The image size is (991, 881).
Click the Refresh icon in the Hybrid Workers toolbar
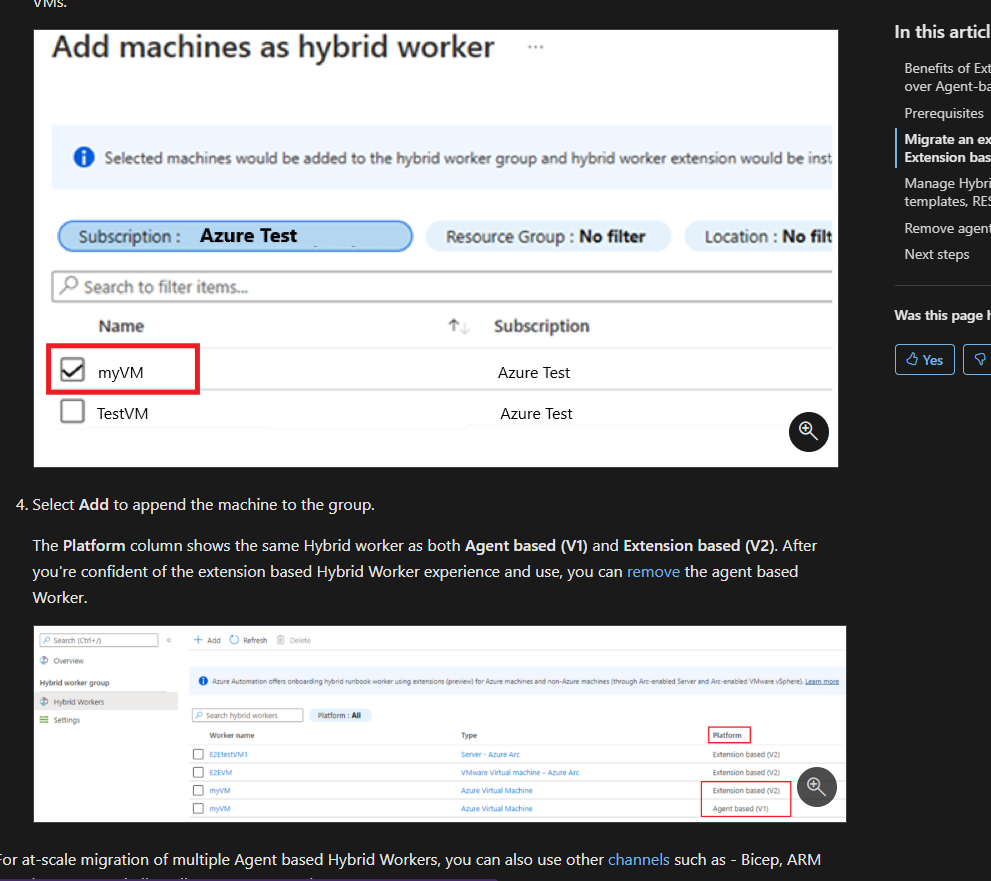point(234,640)
